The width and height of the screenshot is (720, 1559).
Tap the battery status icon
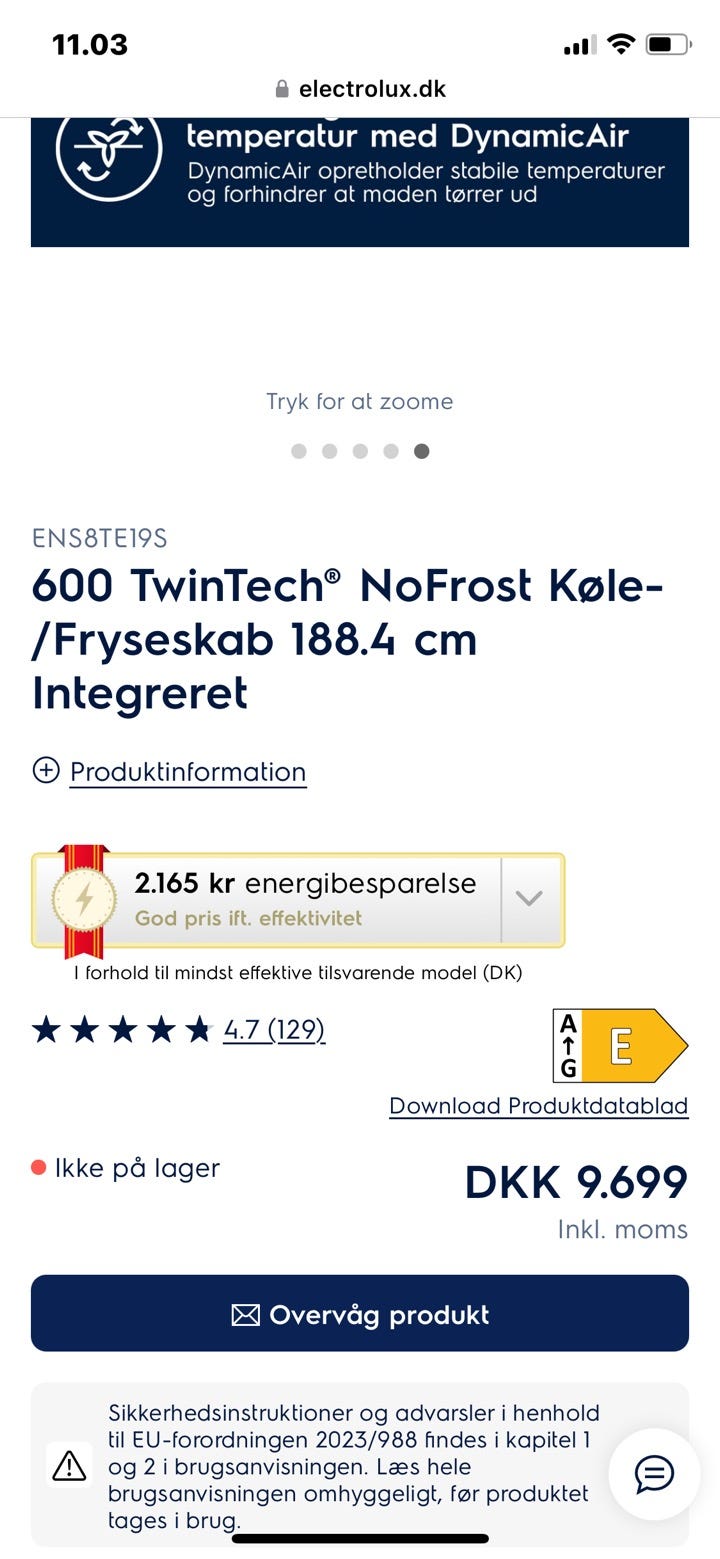[668, 44]
